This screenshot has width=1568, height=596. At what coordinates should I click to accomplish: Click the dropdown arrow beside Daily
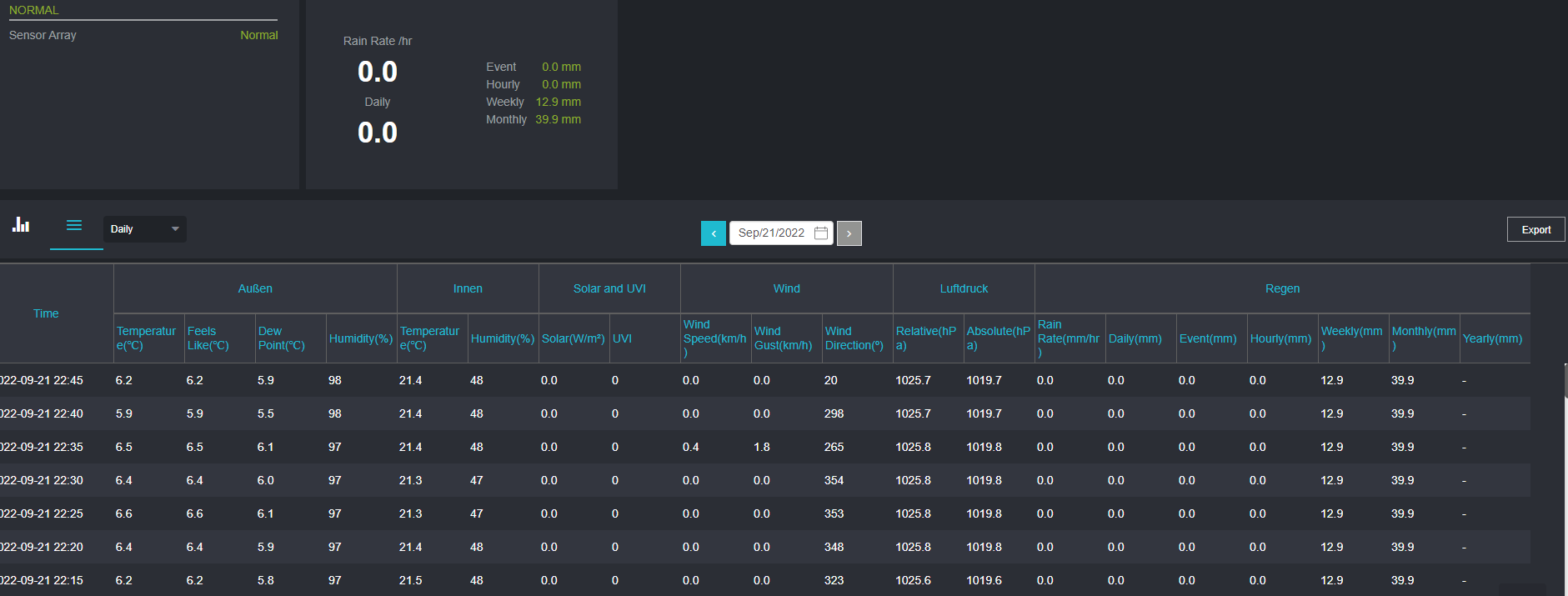pyautogui.click(x=175, y=229)
